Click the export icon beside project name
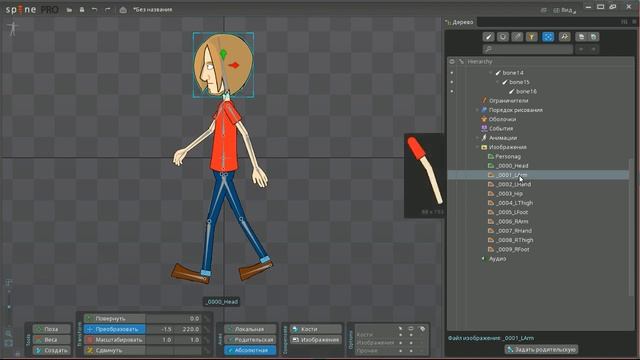 (123, 10)
